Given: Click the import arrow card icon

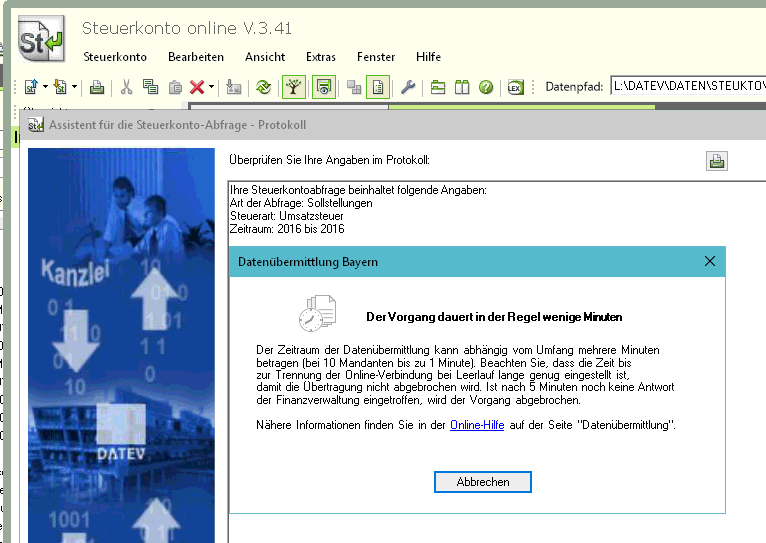Looking at the screenshot, I should coord(234,87).
